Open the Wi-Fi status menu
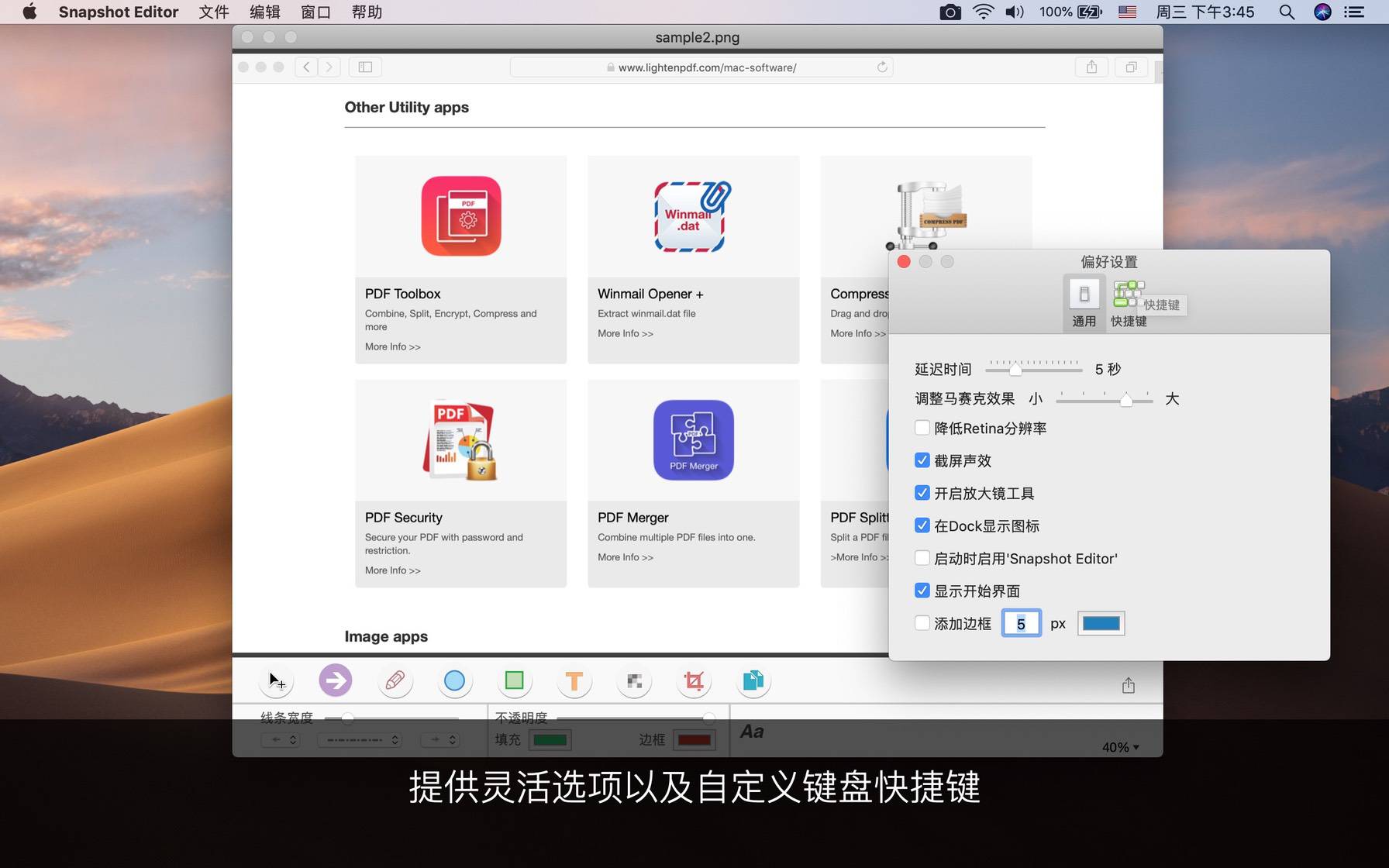 [983, 12]
